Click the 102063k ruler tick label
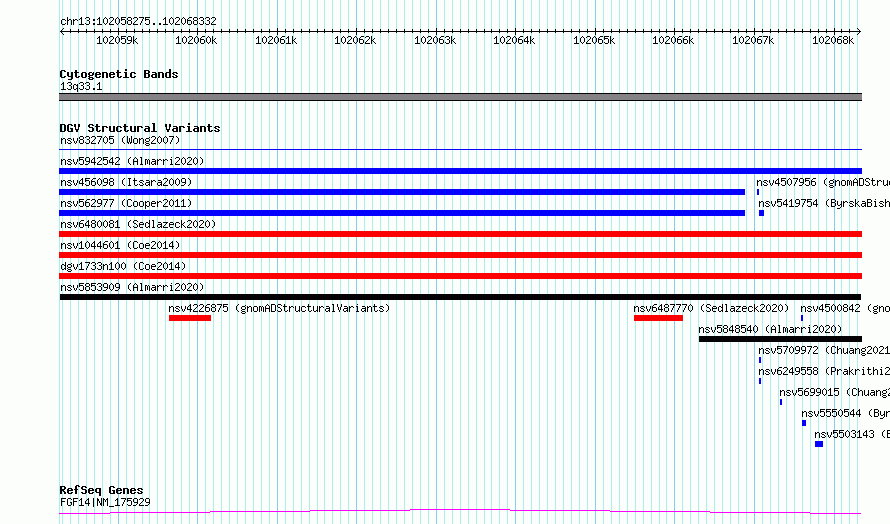 point(435,40)
